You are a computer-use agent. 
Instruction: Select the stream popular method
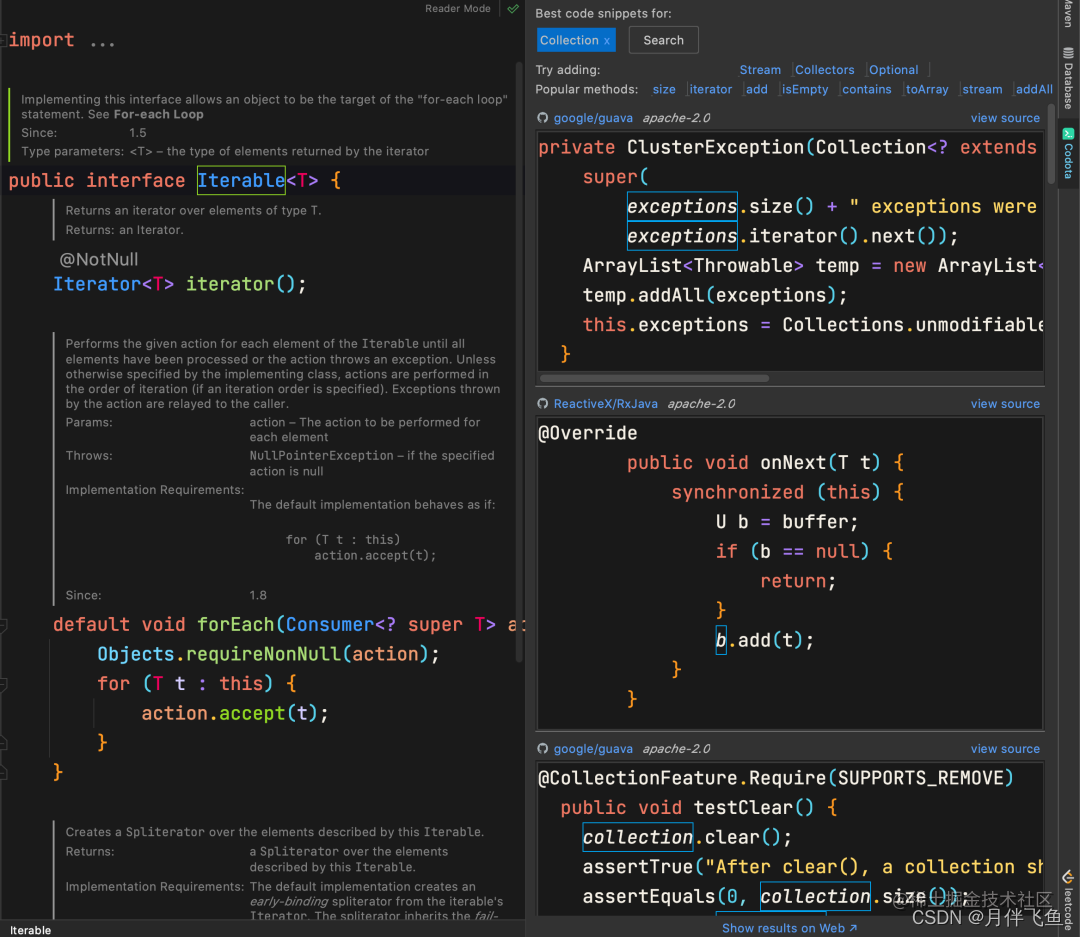click(982, 90)
